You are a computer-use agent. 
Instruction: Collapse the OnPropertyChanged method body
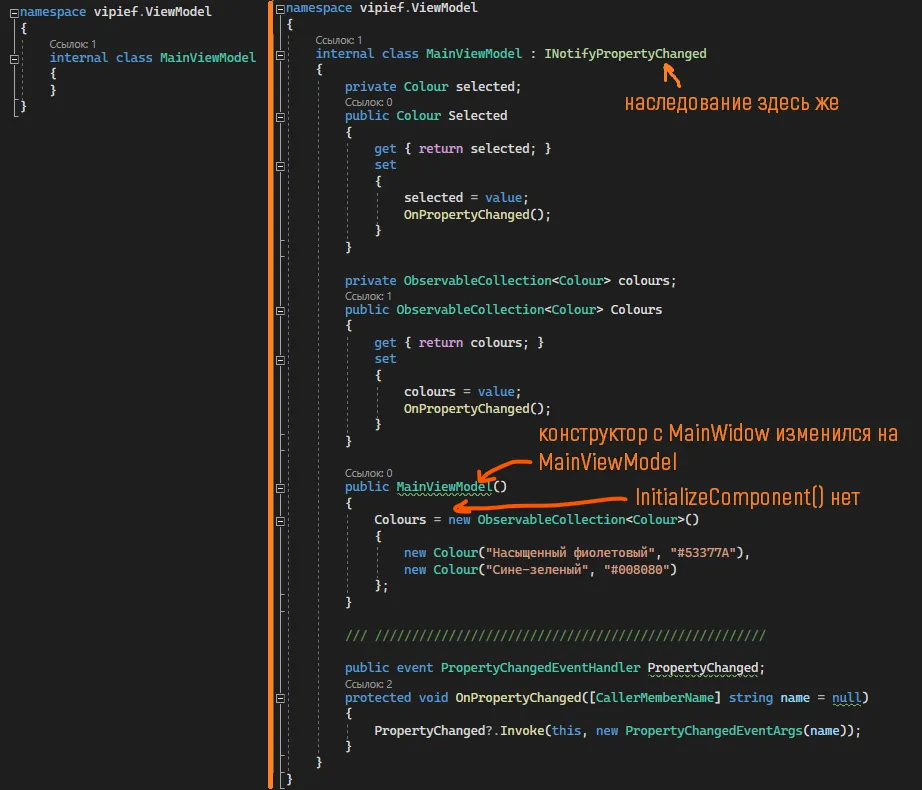tap(280, 699)
